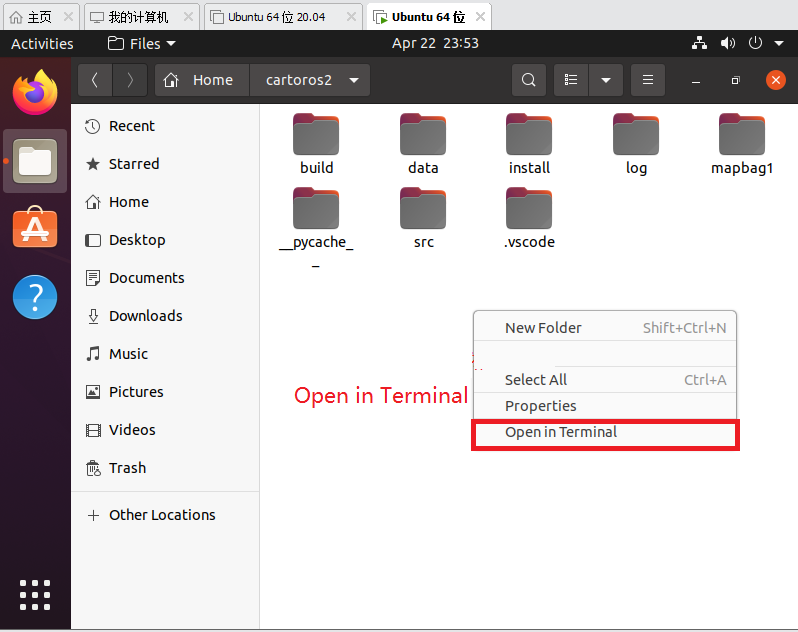Viewport: 798px width, 632px height.
Task: Open Ubuntu Software from the dock
Action: click(x=35, y=227)
